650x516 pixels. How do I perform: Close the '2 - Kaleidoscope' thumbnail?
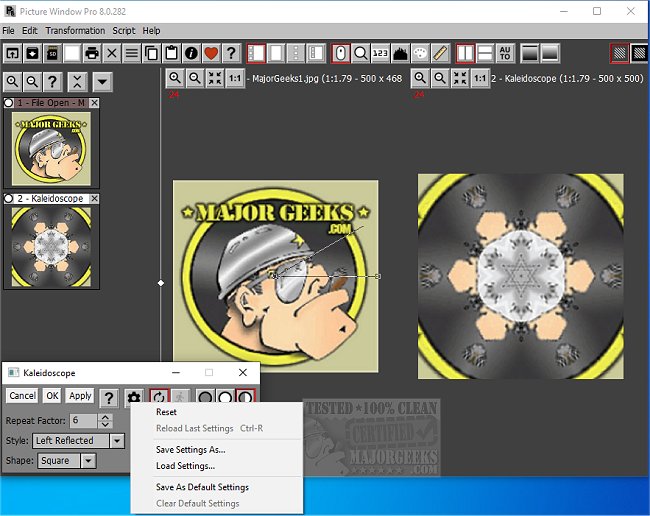pyautogui.click(x=95, y=199)
